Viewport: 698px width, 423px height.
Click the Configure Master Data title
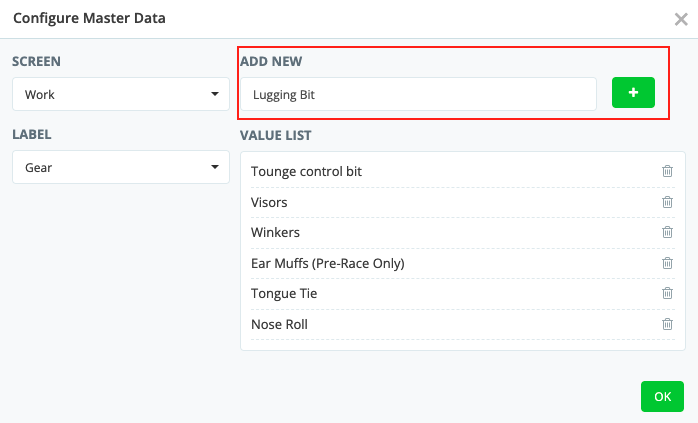click(89, 19)
